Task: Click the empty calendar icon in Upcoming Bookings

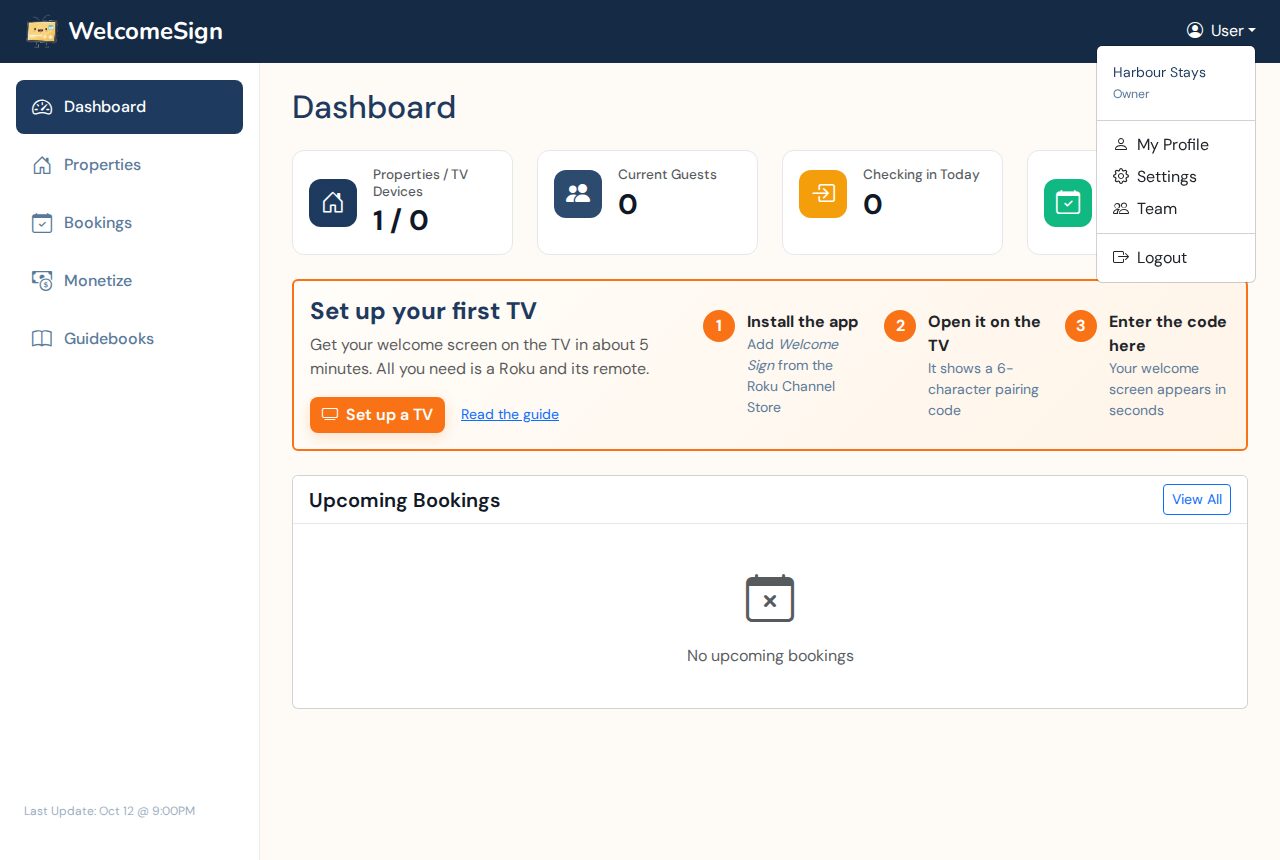Action: pyautogui.click(x=770, y=599)
